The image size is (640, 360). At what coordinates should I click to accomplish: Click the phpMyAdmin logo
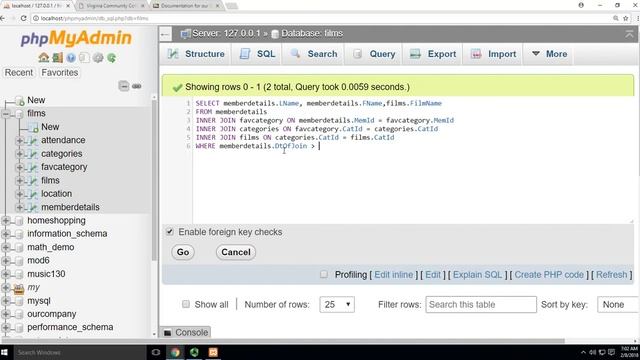(76, 38)
